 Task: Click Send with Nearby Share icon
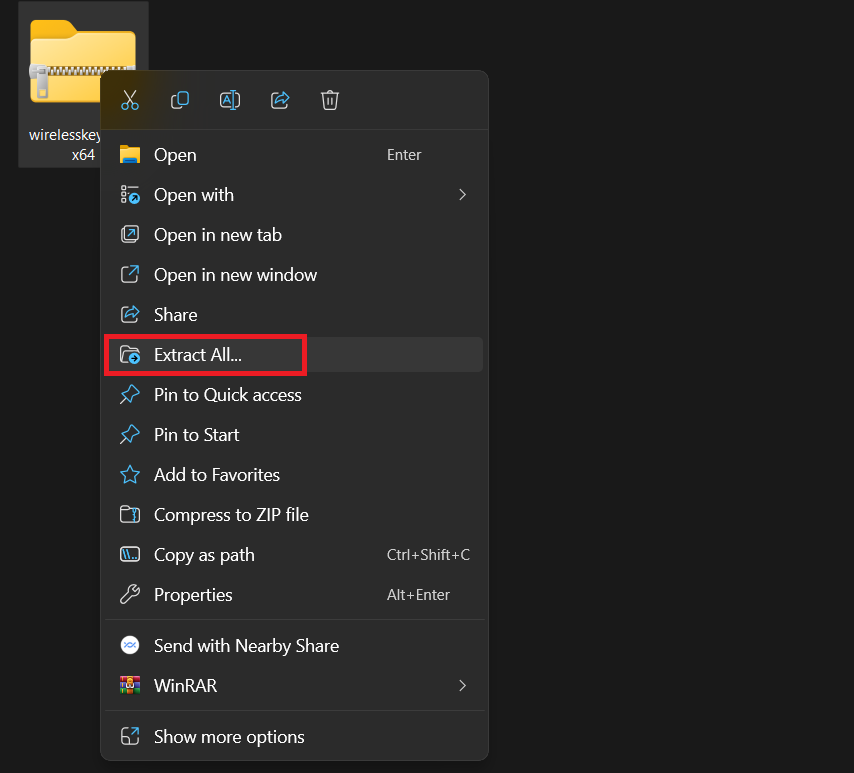[x=130, y=646]
